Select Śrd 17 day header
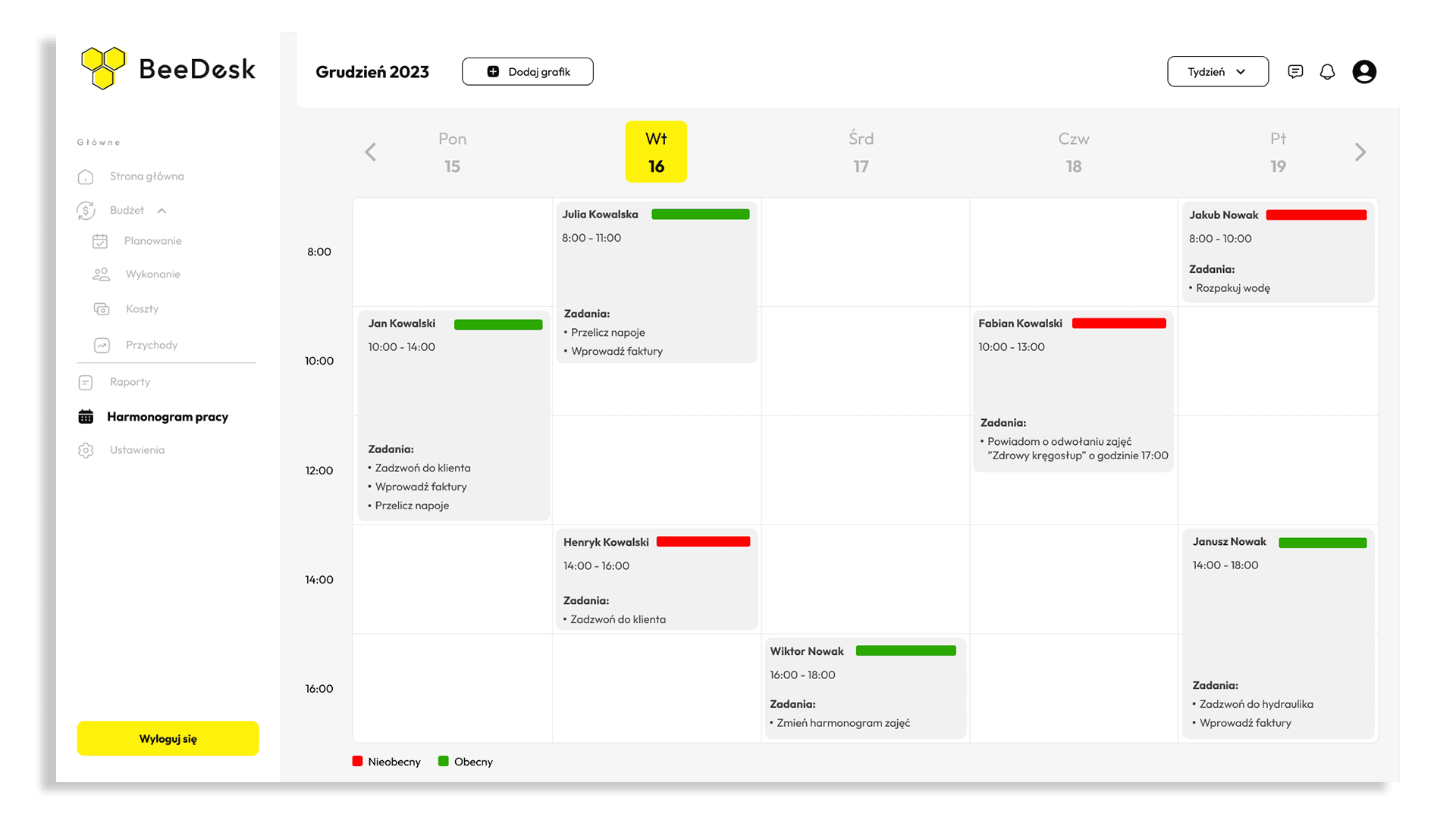Screen dimensions: 1456x814 [x=861, y=152]
